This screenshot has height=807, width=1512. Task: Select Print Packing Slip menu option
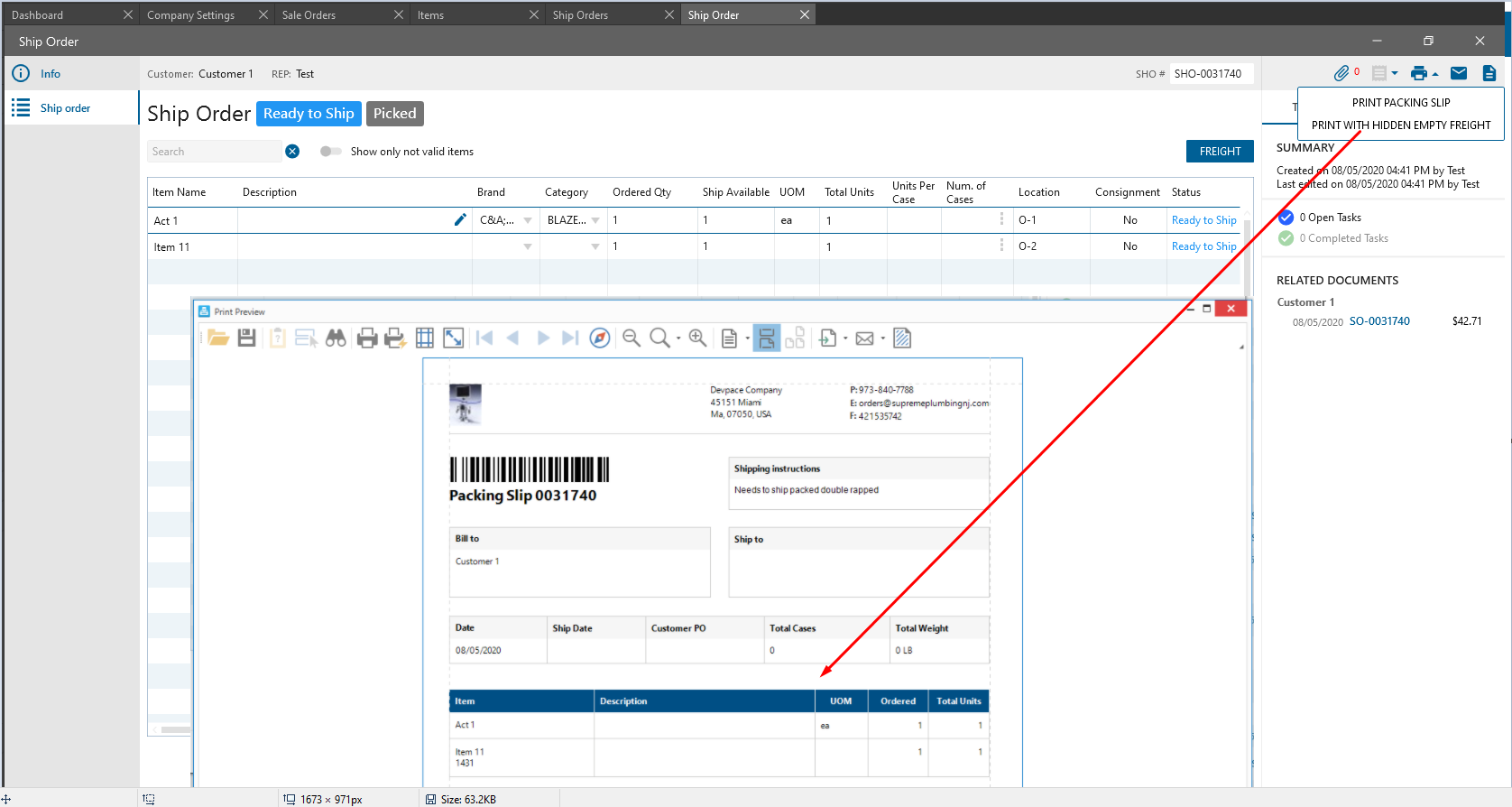(1400, 103)
